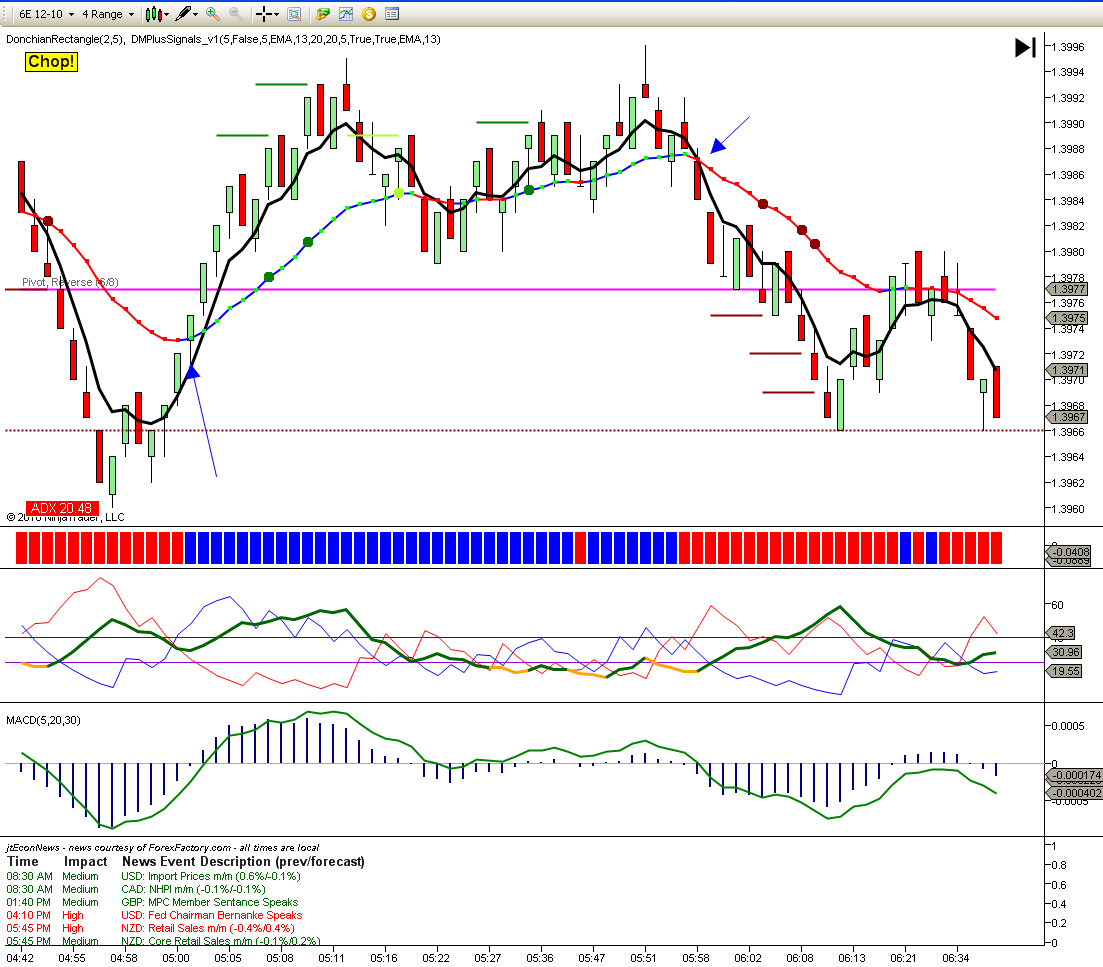This screenshot has height=967, width=1103.
Task: Select the GBP: MPC Member Sentance Speaks row
Action: (152, 902)
